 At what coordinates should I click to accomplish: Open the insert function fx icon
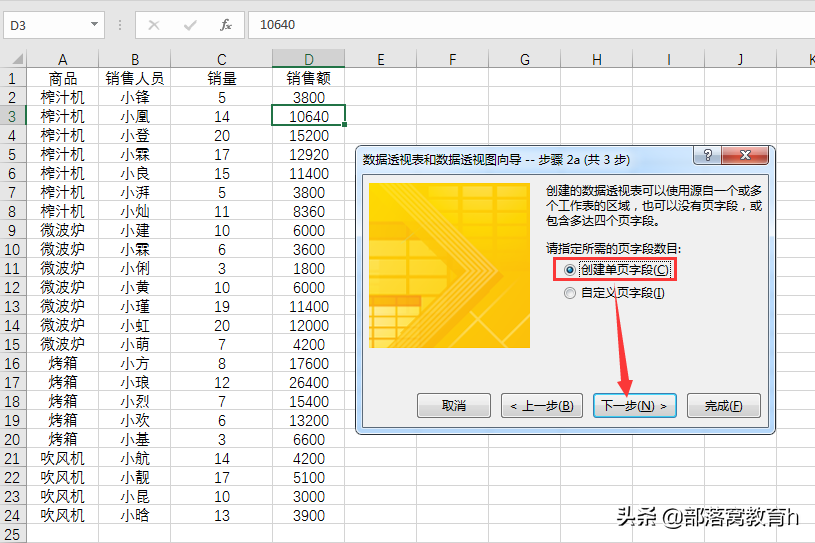click(x=226, y=25)
